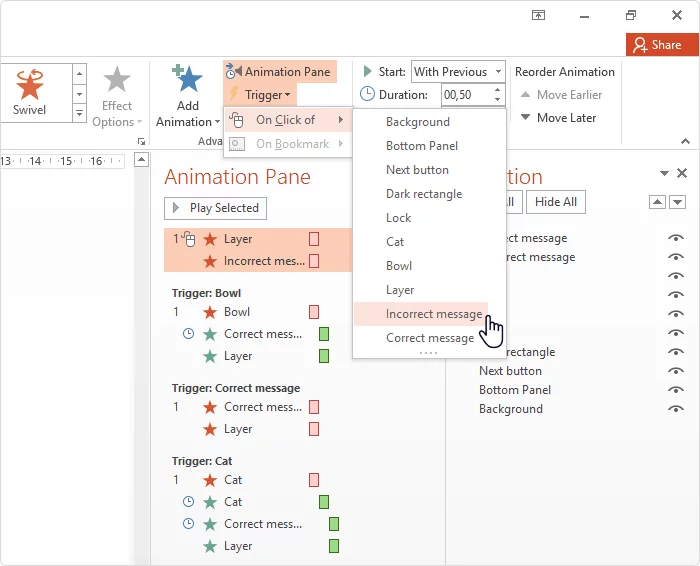Open Effect Options
The image size is (700, 566).
[x=117, y=96]
